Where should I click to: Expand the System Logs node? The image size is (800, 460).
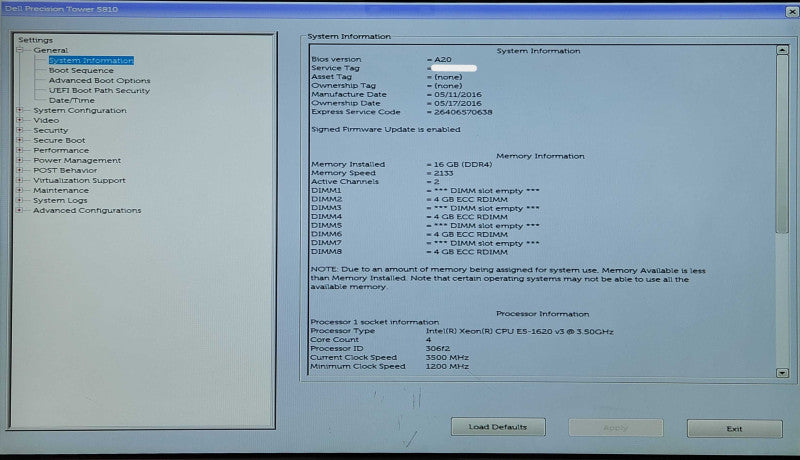tap(20, 200)
